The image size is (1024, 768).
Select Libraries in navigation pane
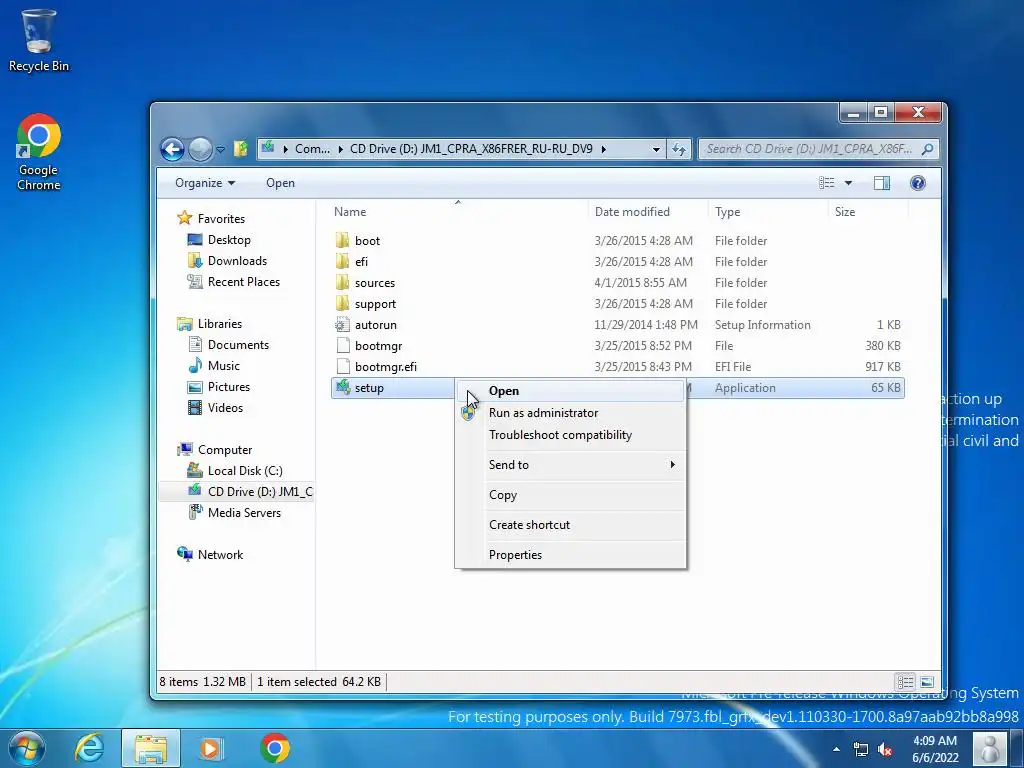tap(219, 323)
